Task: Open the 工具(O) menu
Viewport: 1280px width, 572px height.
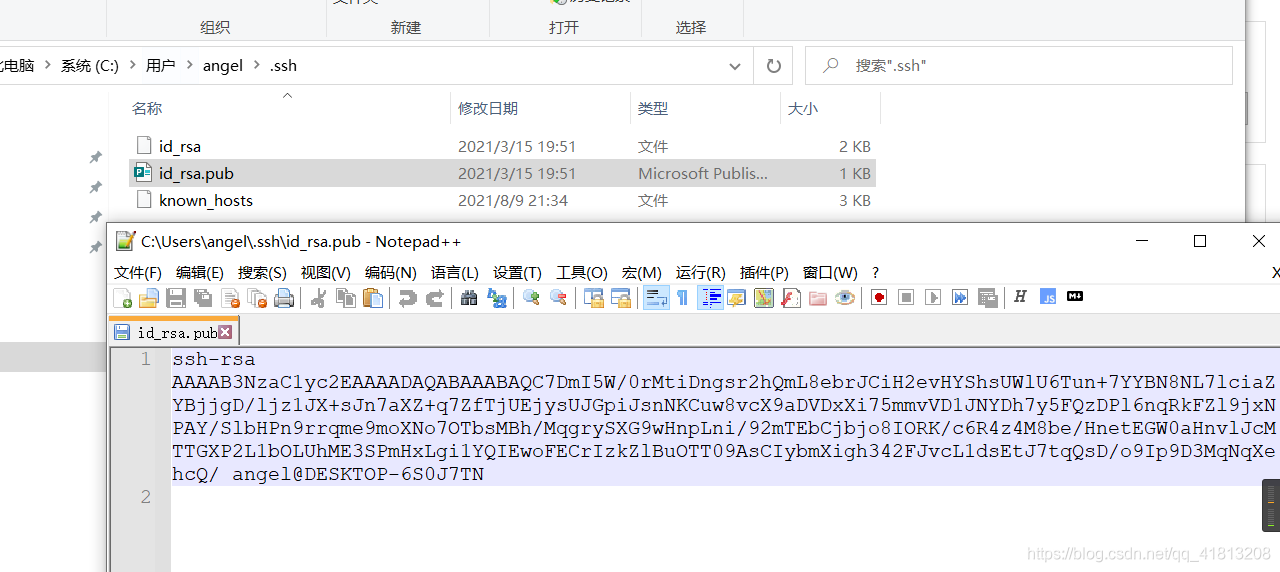Action: click(x=582, y=273)
